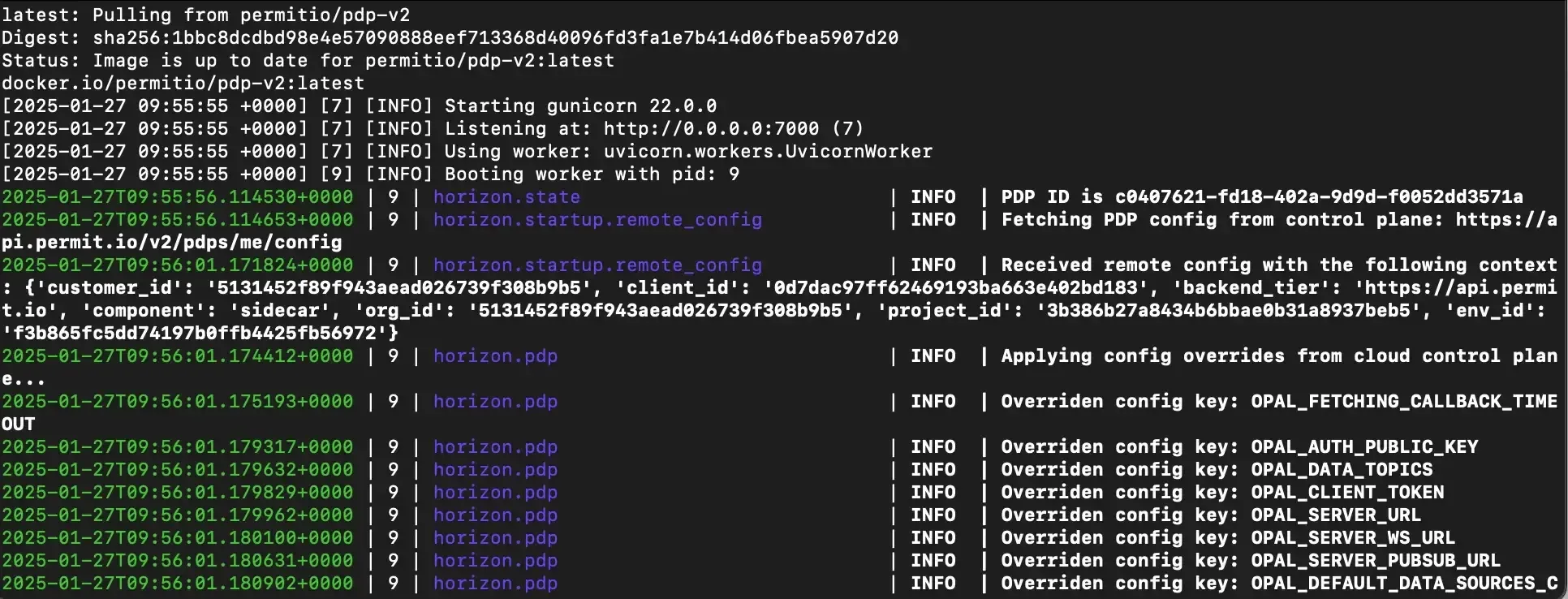This screenshot has width=1568, height=599.
Task: Click the OPAL_AUTH_PUBLIC_KEY config key
Action: point(1363,447)
